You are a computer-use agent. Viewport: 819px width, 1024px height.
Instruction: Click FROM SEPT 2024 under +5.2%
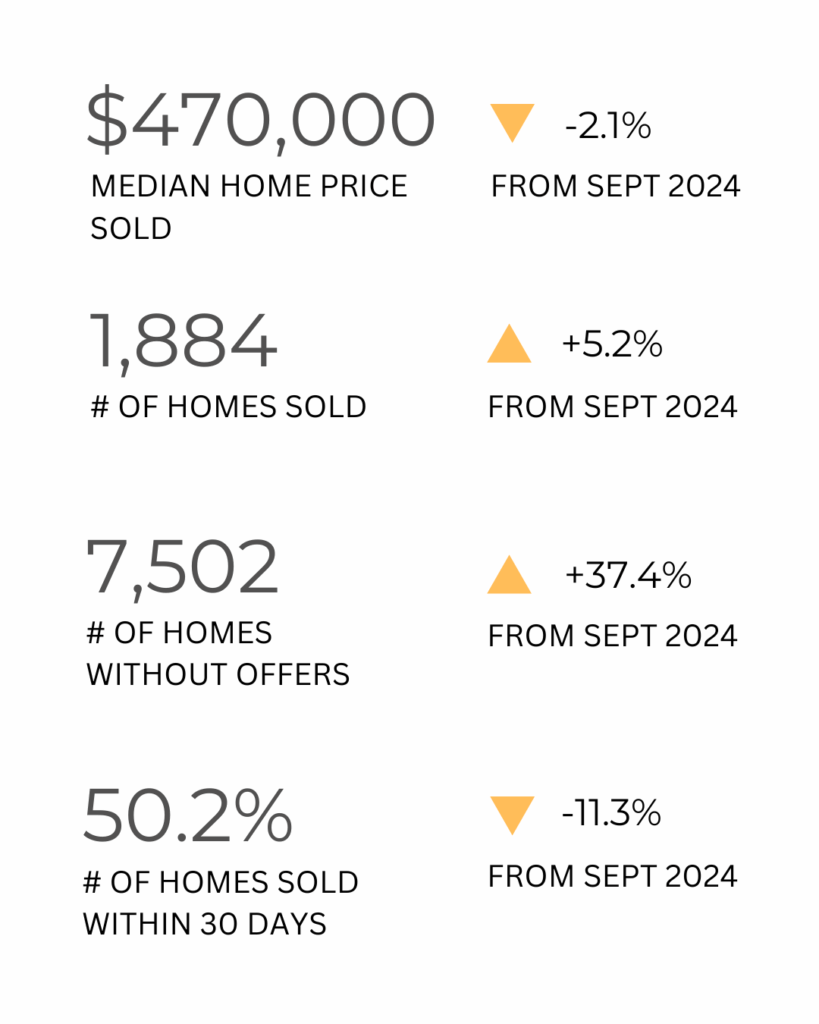612,407
